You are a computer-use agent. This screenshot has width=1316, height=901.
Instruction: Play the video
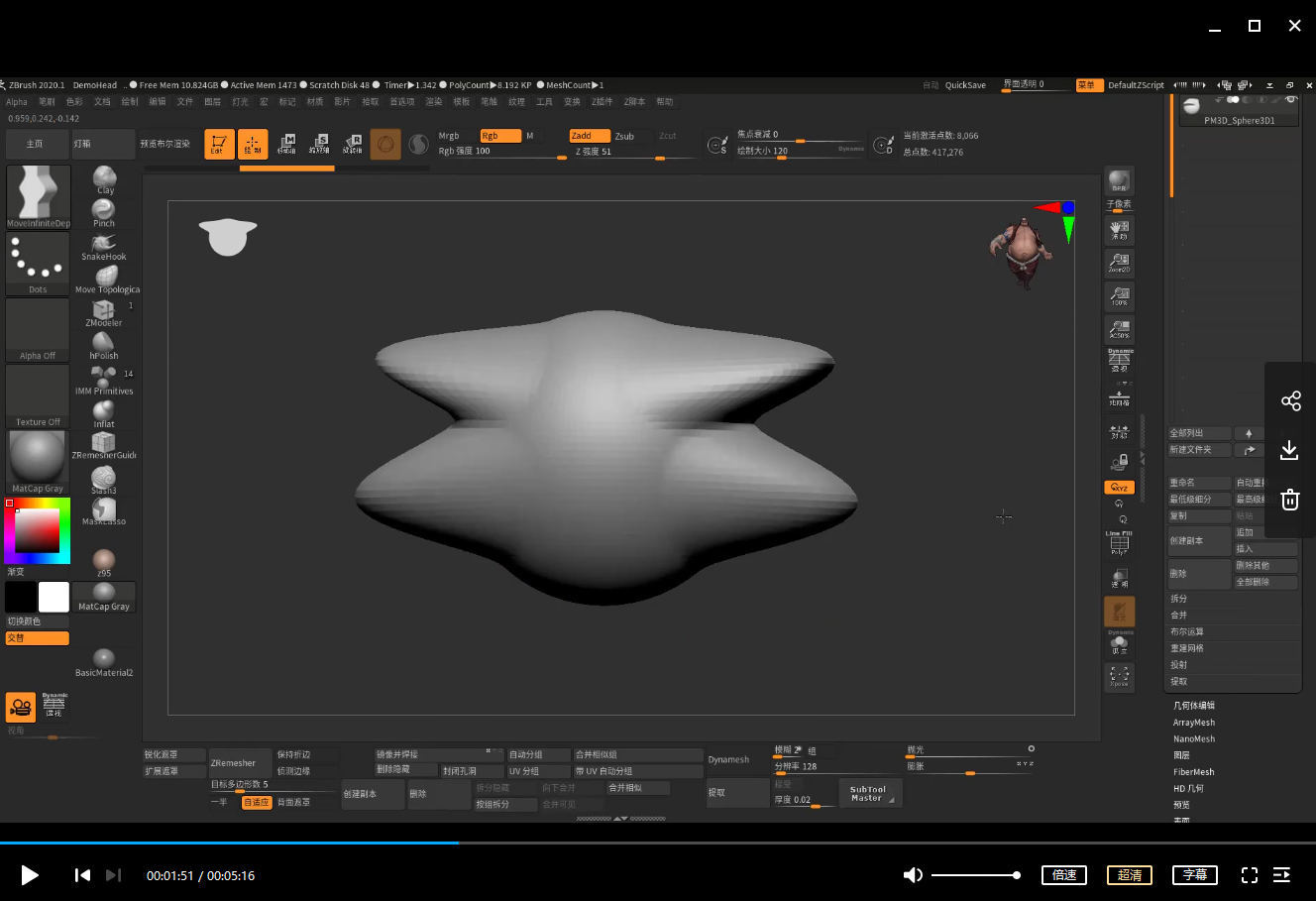(30, 874)
